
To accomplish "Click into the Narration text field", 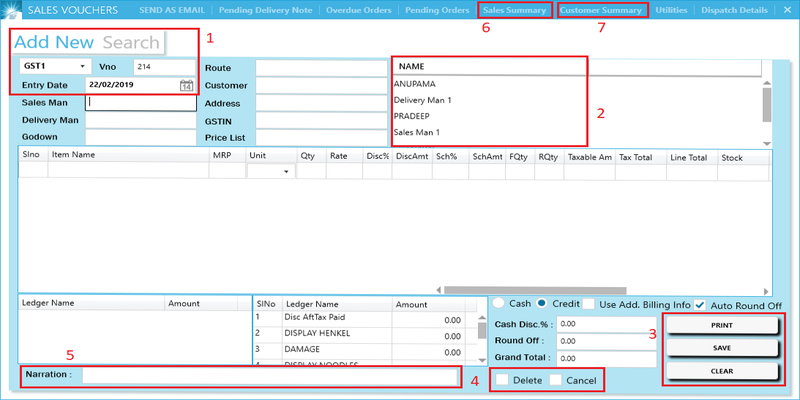I will (x=268, y=376).
